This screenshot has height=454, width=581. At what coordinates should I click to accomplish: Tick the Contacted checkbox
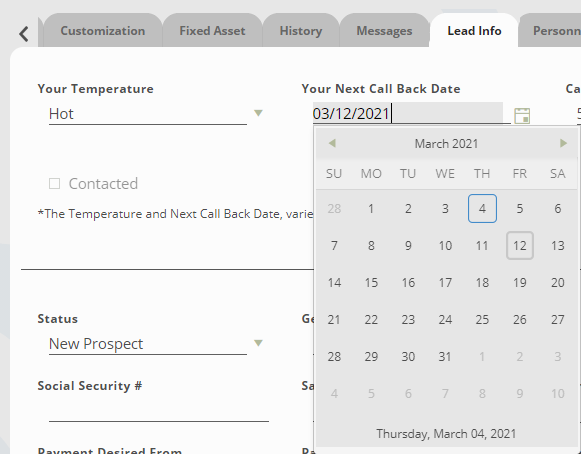(54, 183)
